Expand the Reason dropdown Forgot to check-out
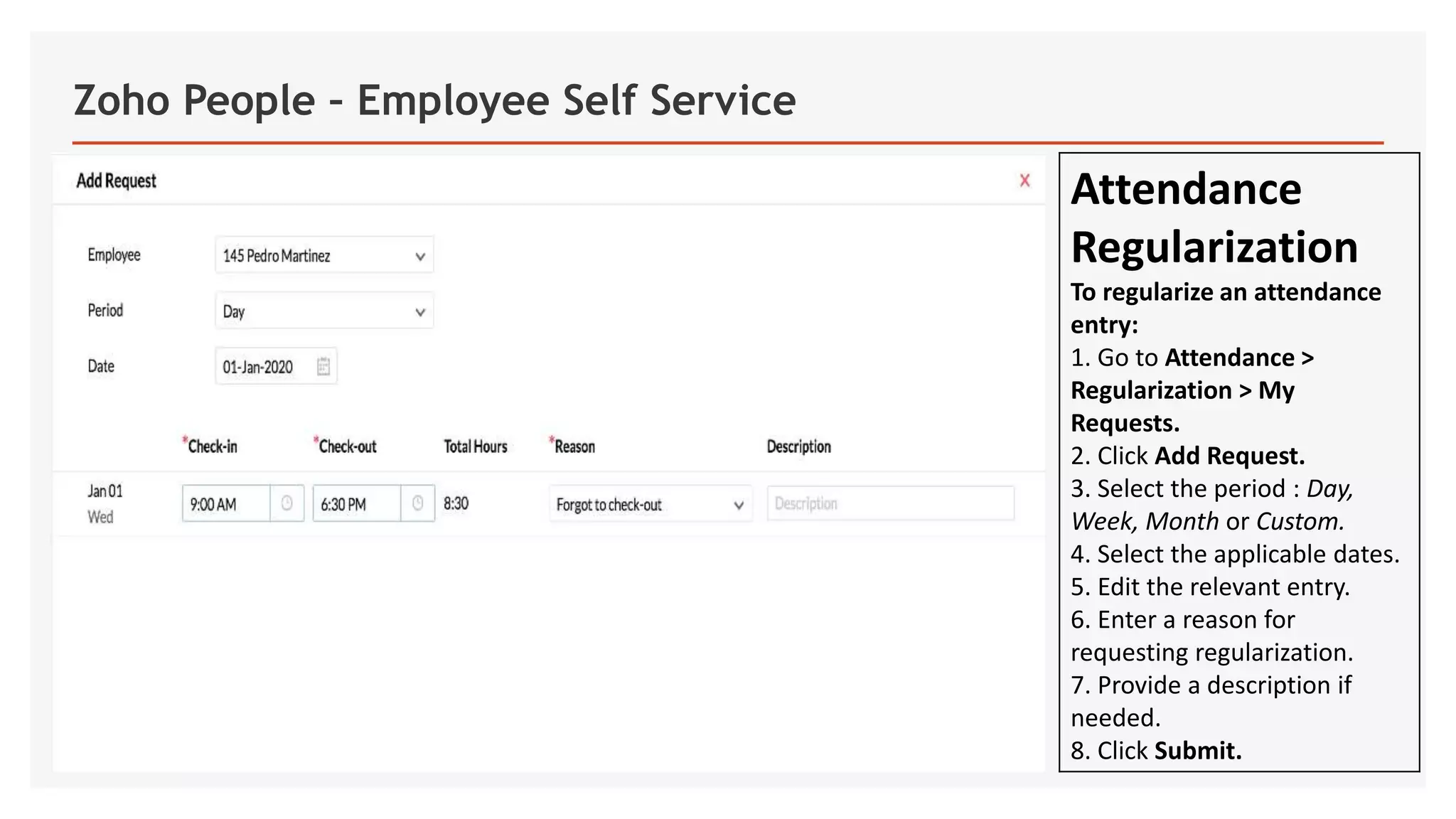 651,504
